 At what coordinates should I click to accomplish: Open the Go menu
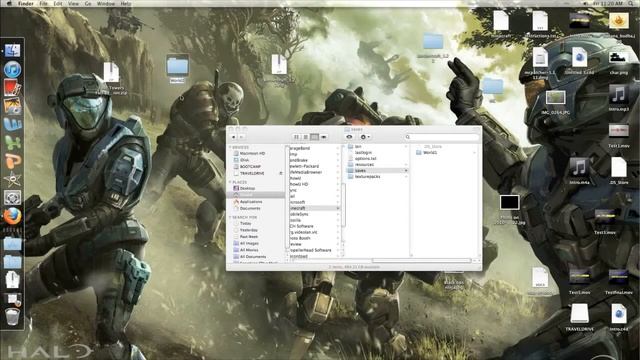pos(88,3)
